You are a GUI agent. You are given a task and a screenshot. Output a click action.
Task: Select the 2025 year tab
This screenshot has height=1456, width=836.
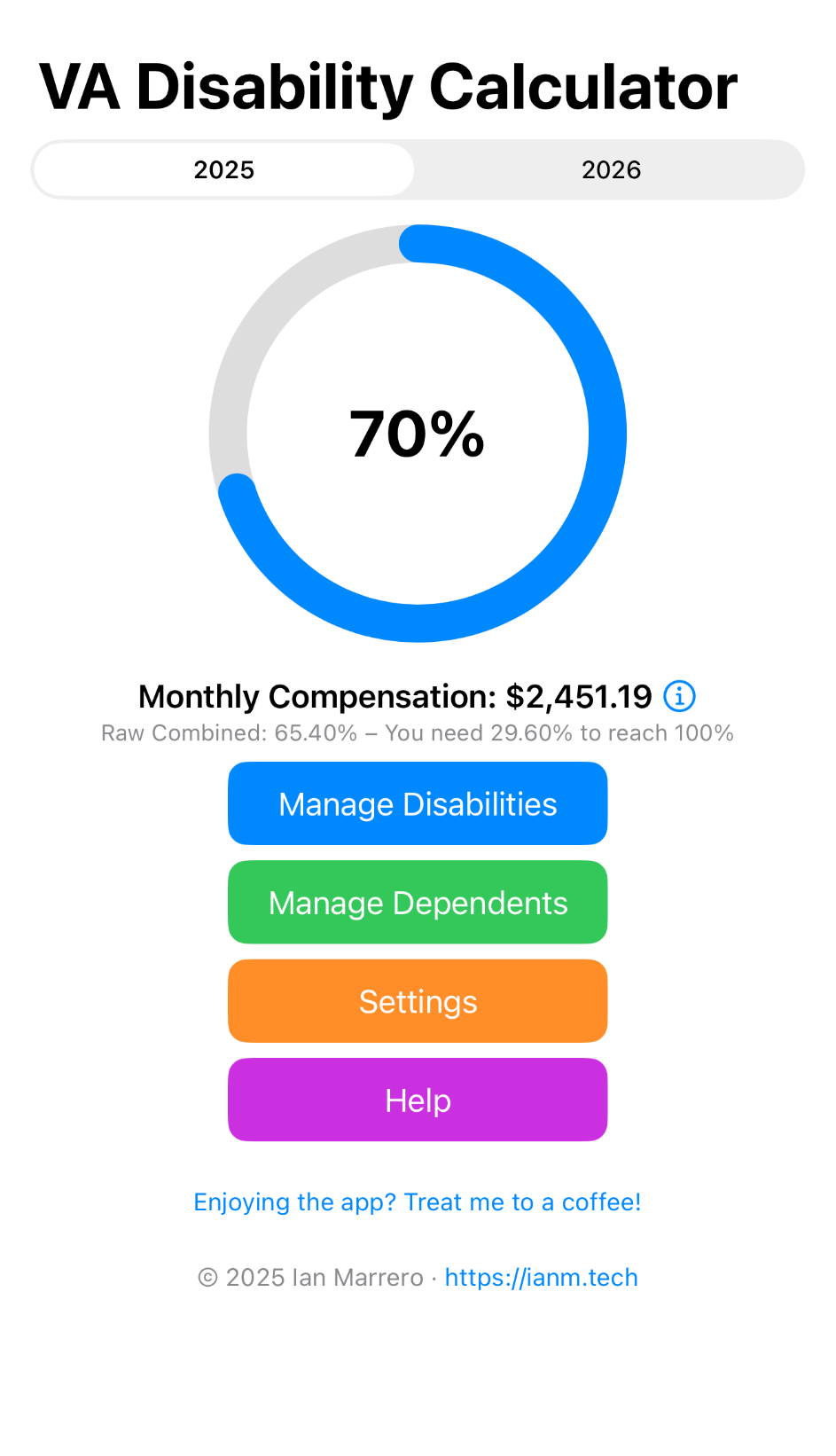pyautogui.click(x=224, y=169)
